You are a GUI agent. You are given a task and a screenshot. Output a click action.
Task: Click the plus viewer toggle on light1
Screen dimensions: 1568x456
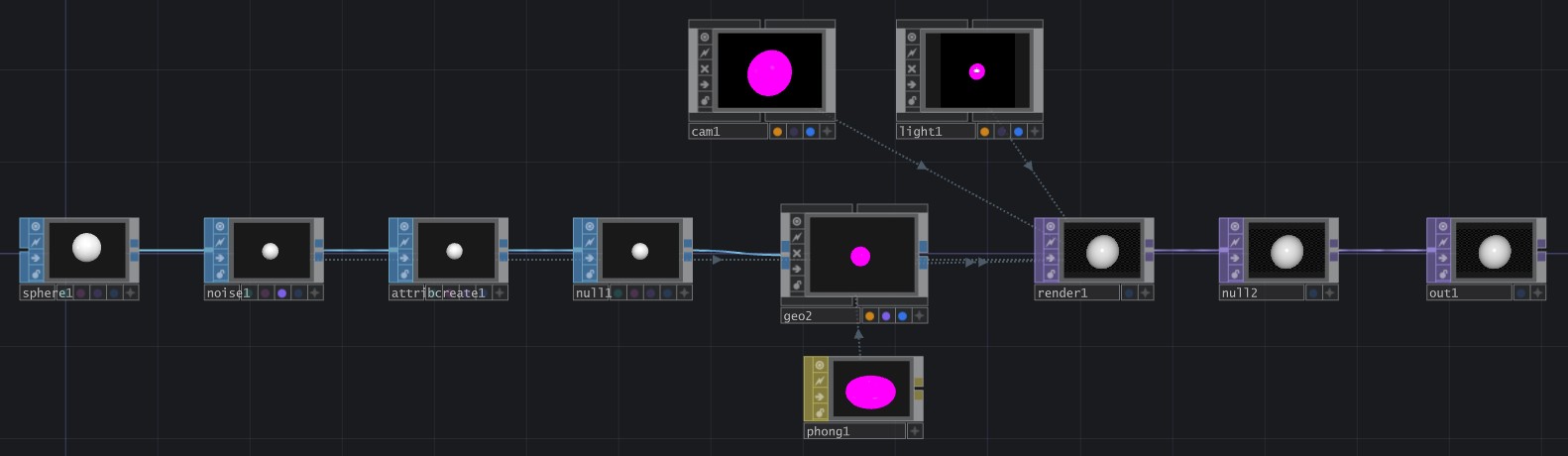(x=1035, y=131)
